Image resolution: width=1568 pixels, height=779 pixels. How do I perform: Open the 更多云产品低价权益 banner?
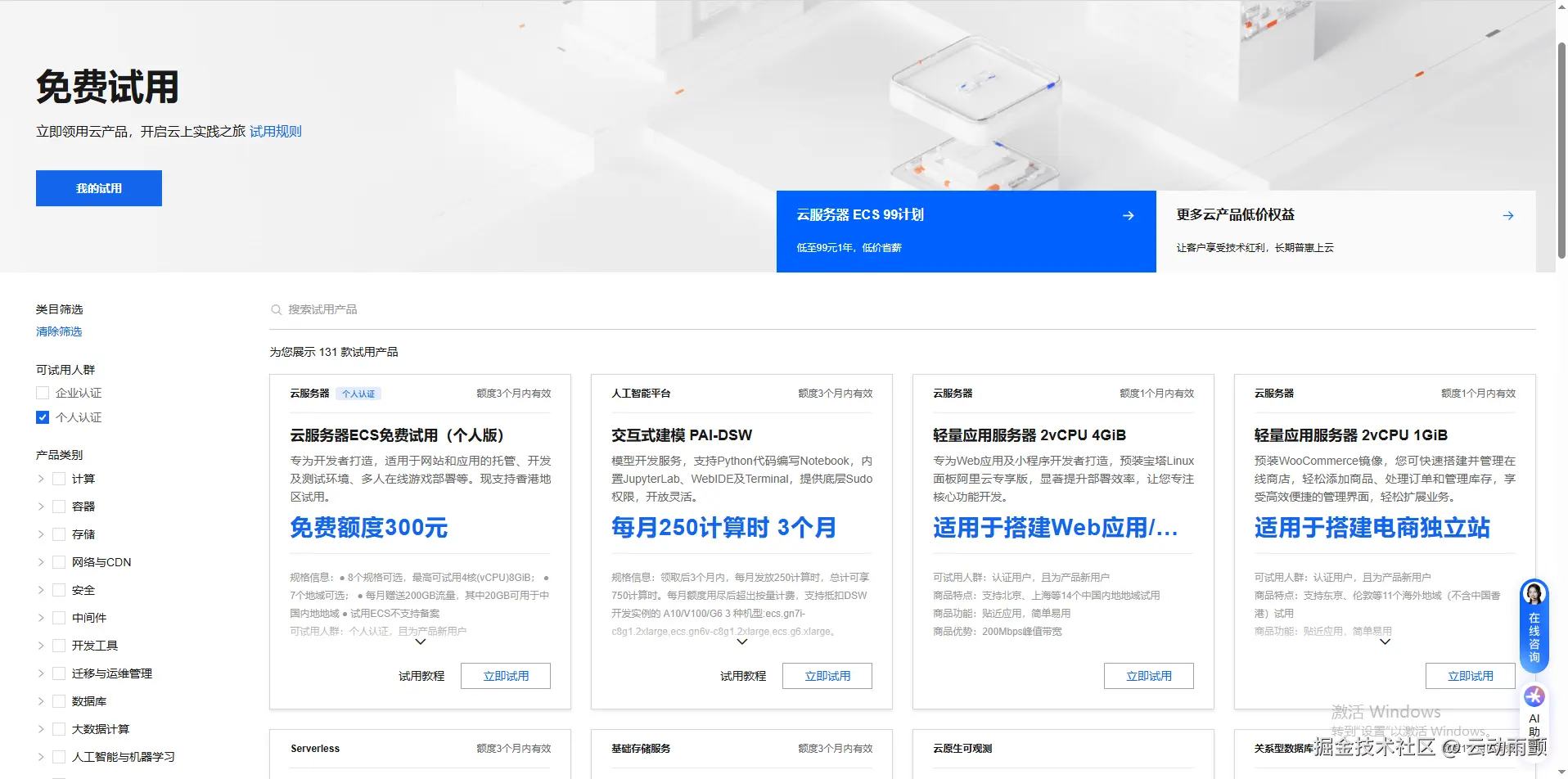tap(1346, 232)
